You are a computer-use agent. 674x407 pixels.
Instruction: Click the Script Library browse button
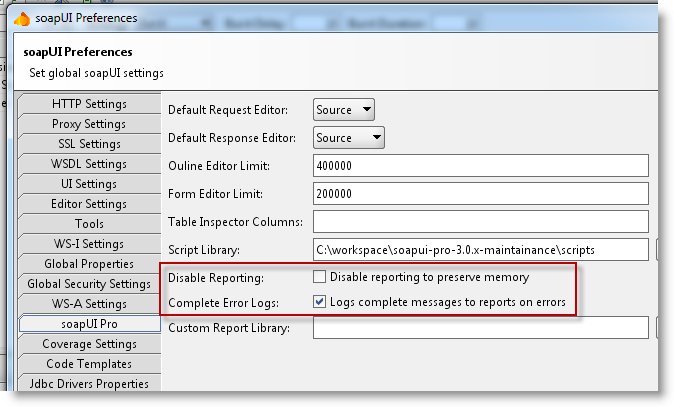click(x=657, y=250)
